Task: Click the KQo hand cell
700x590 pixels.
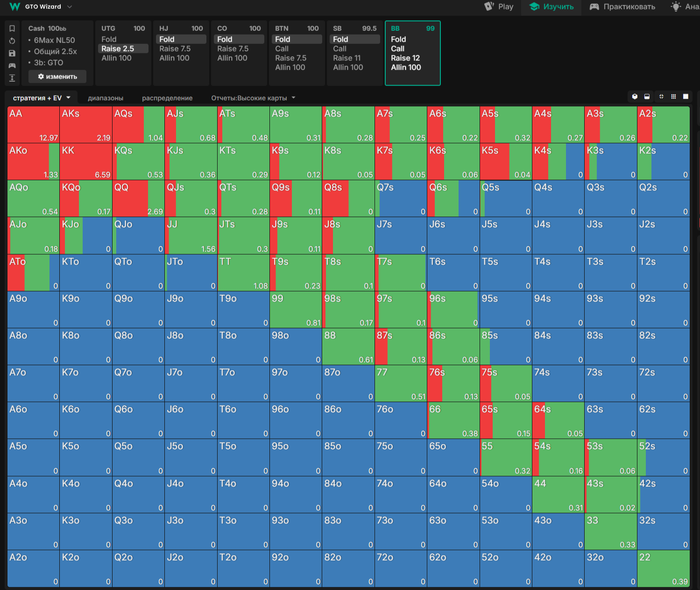Action: tap(86, 198)
